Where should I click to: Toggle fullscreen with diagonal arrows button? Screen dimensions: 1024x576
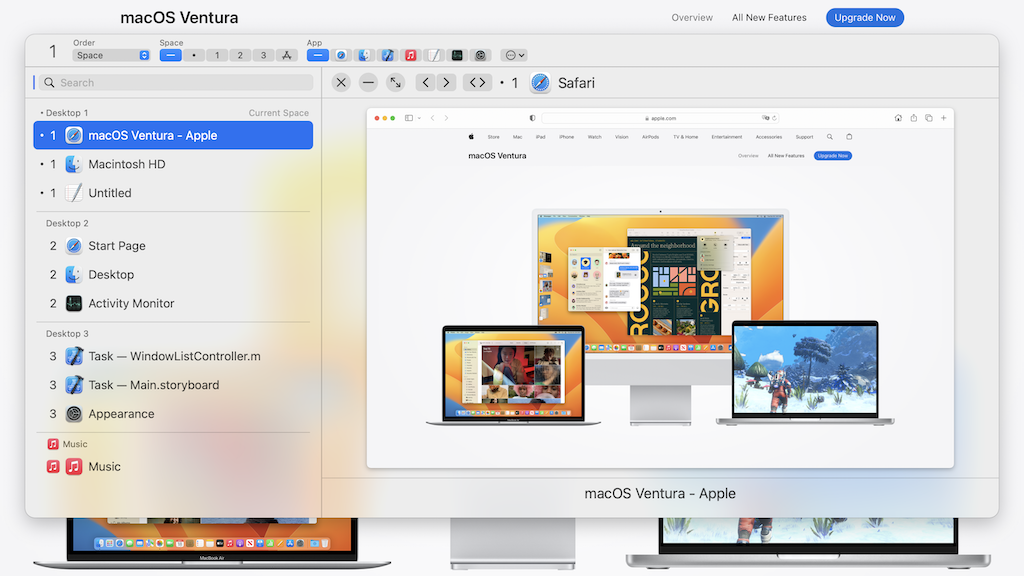click(x=395, y=83)
